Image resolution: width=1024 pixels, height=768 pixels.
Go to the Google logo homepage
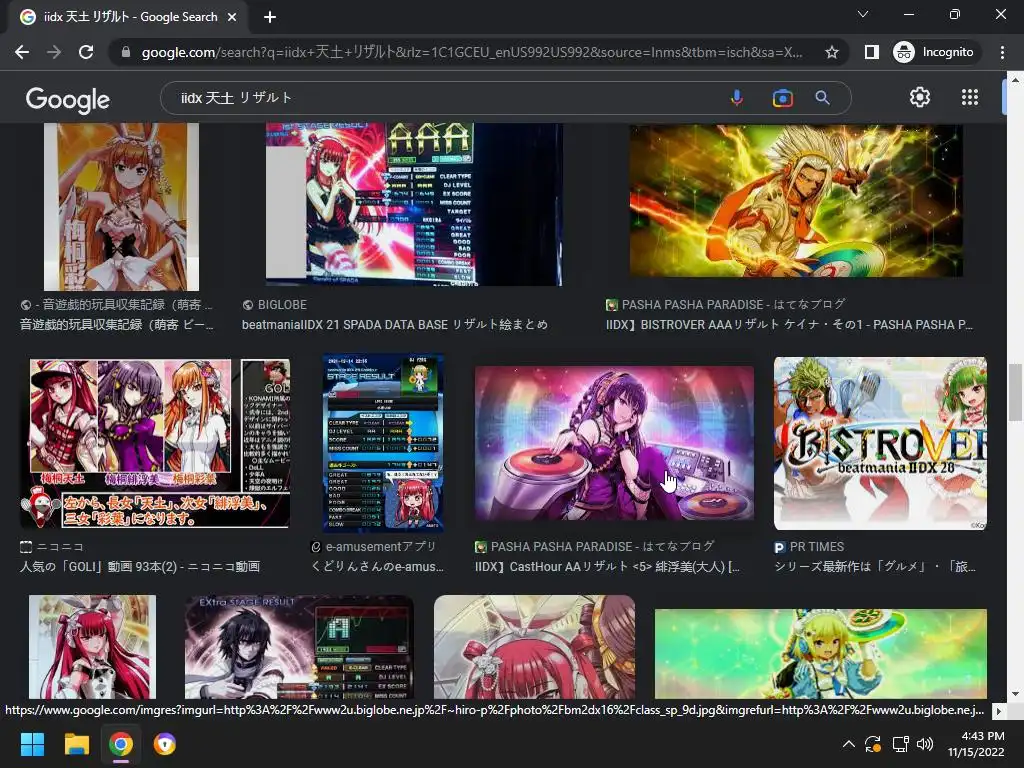(68, 100)
